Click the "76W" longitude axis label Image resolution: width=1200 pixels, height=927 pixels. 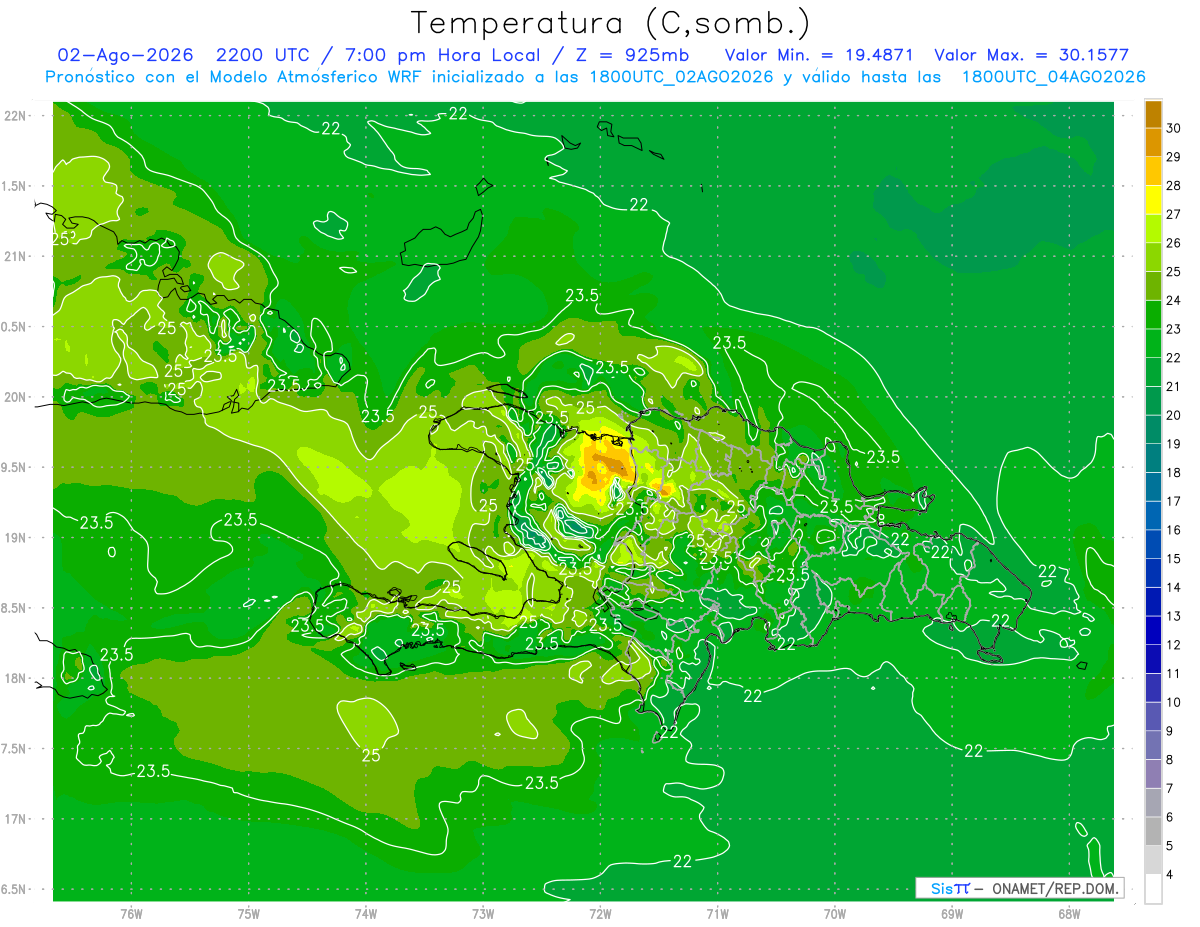click(x=131, y=913)
